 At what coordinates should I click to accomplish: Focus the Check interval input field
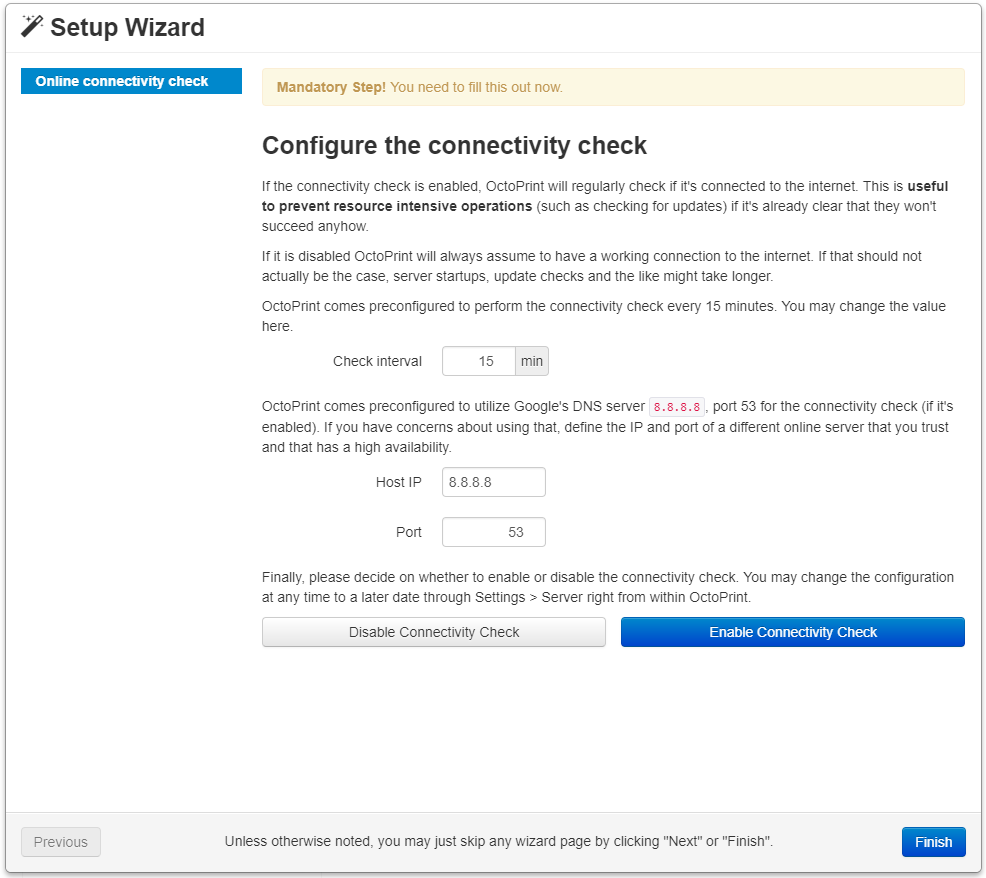pos(479,361)
